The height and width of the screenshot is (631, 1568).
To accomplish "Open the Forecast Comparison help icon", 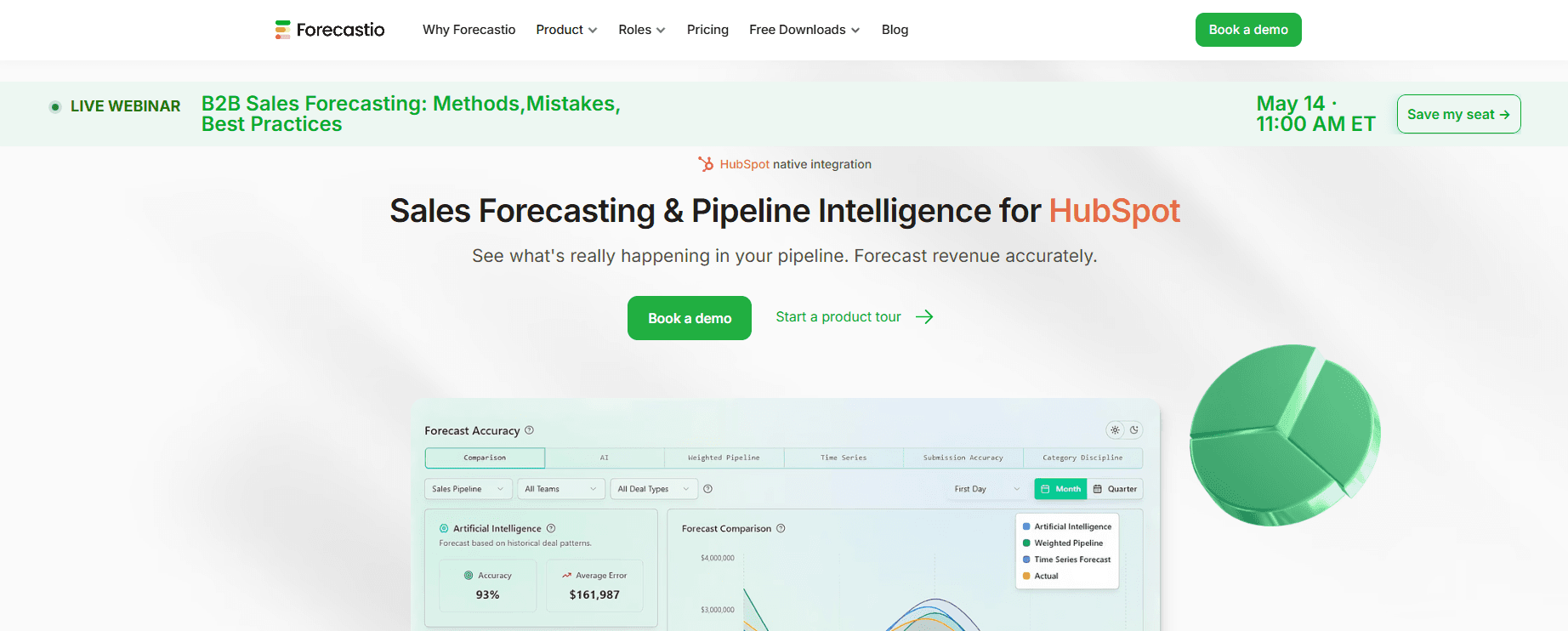I will (x=781, y=528).
